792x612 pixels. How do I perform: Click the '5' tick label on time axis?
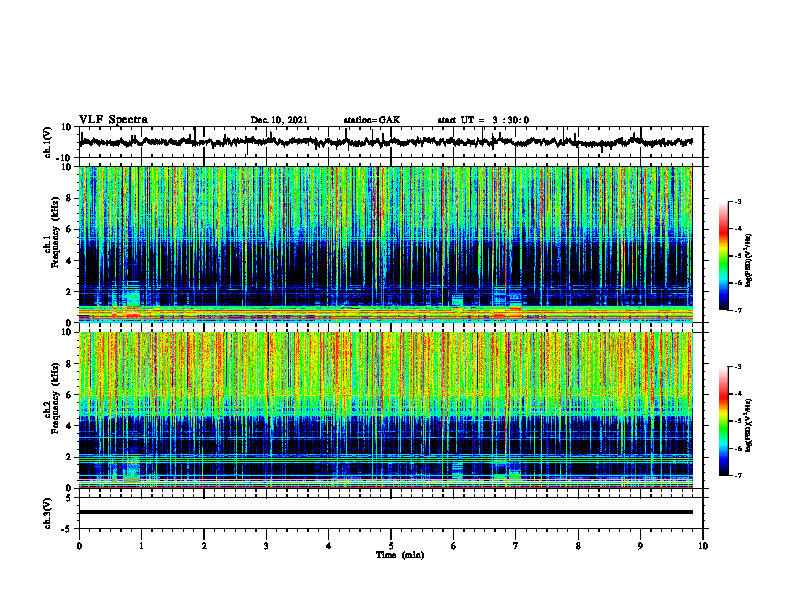tap(391, 546)
